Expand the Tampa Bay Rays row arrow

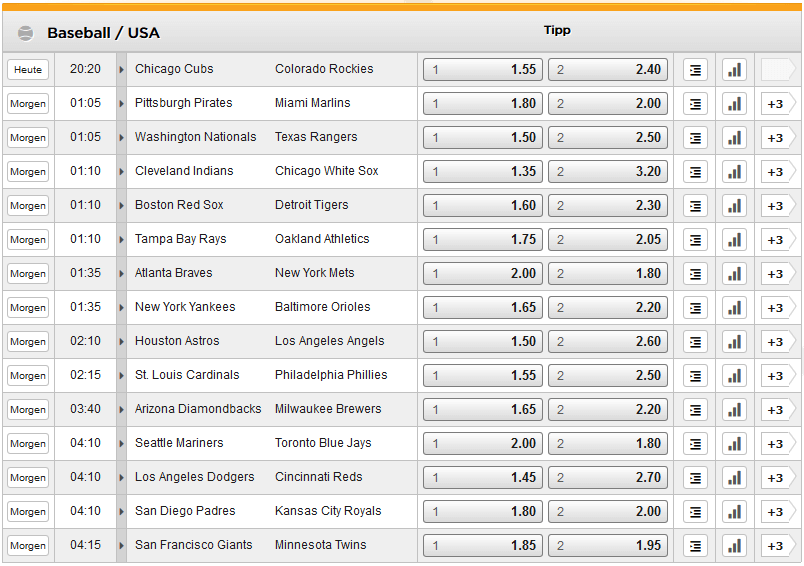122,240
